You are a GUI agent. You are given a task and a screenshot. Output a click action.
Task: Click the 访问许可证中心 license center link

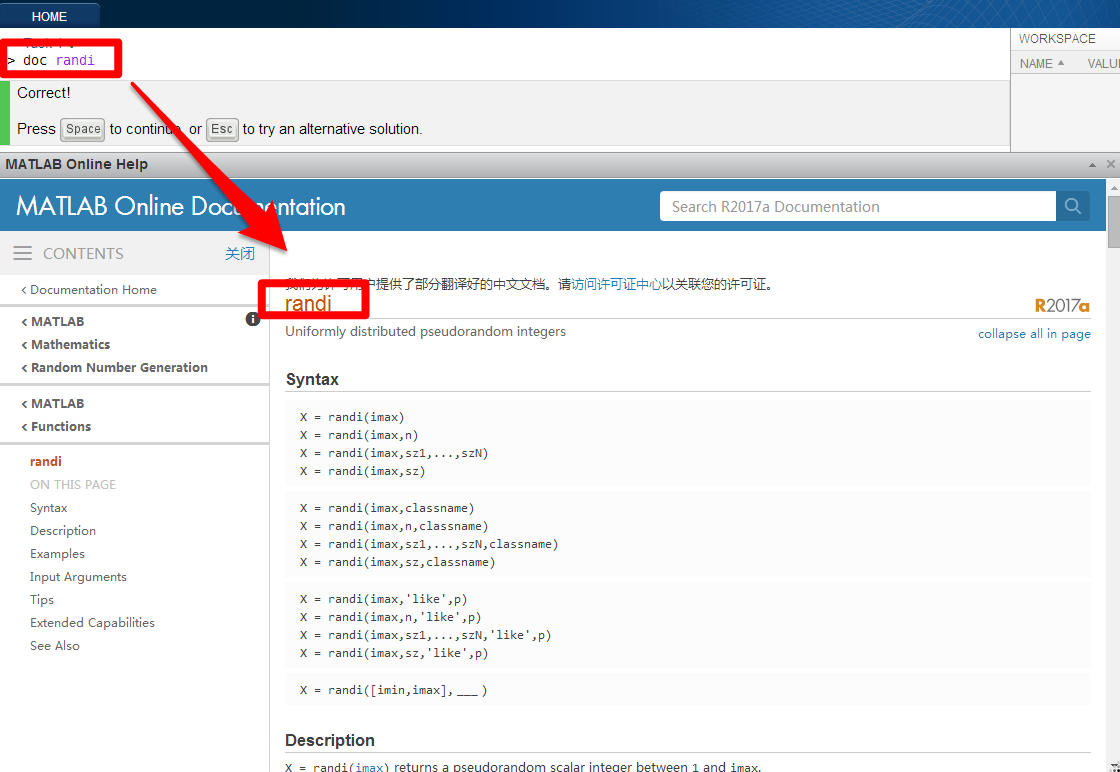(616, 284)
